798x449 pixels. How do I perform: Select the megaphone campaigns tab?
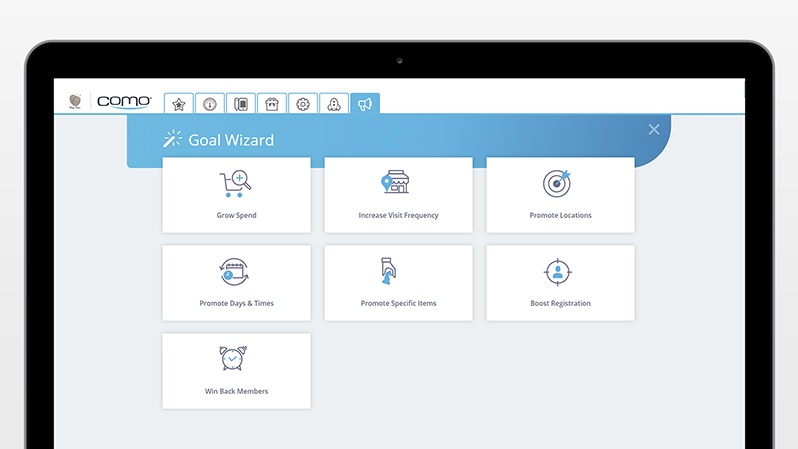click(365, 103)
